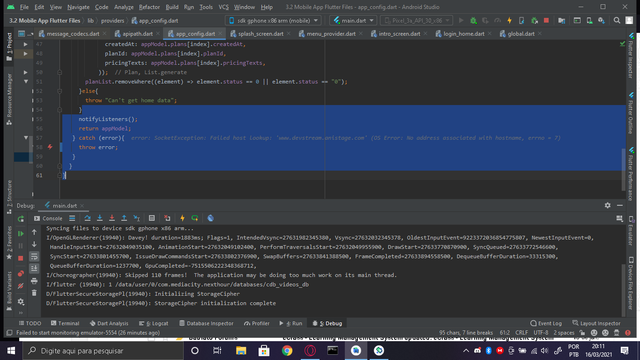
Task: Click Force Step Into red arrow icon
Action: tap(112, 218)
